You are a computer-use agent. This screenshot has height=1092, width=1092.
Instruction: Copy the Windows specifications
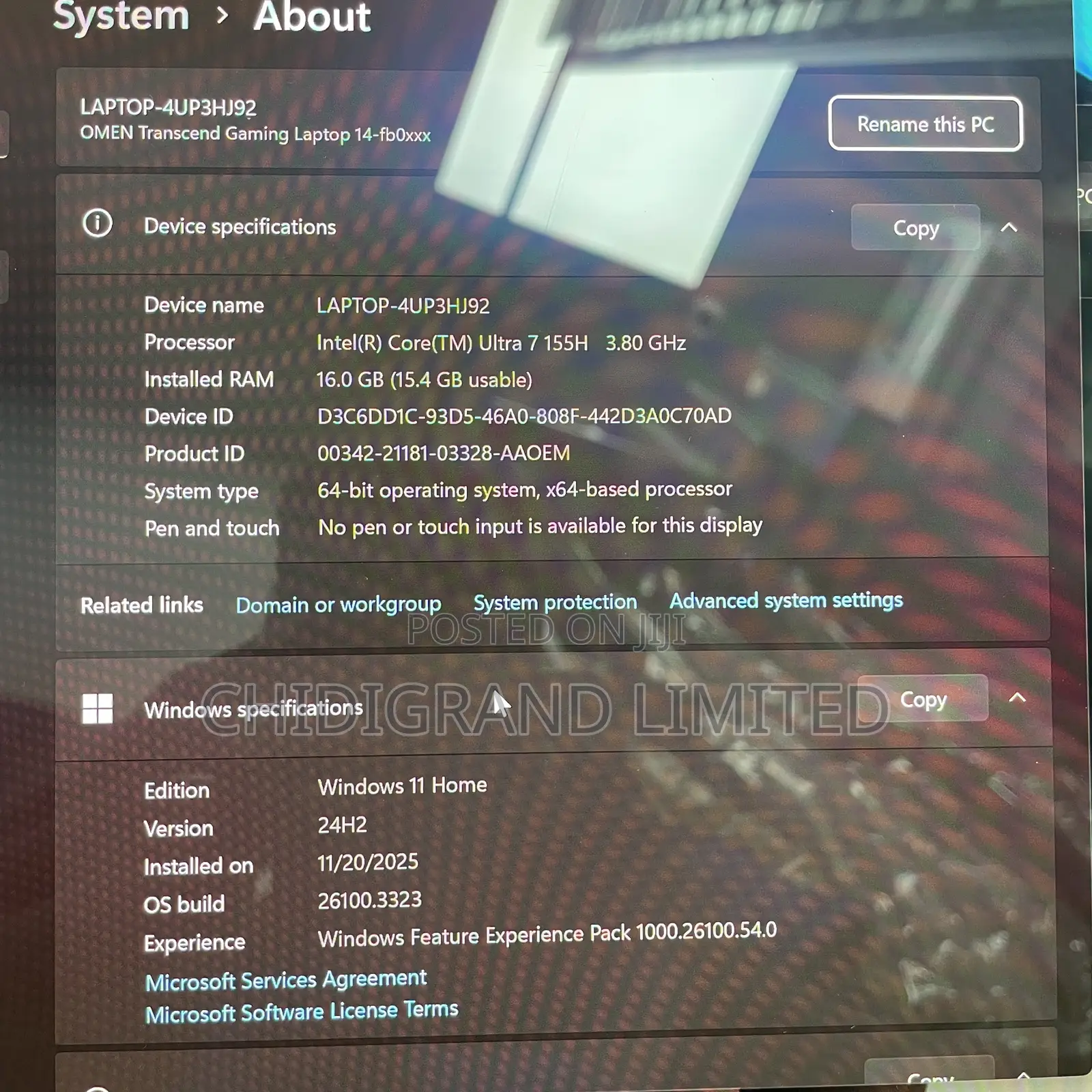click(x=923, y=699)
